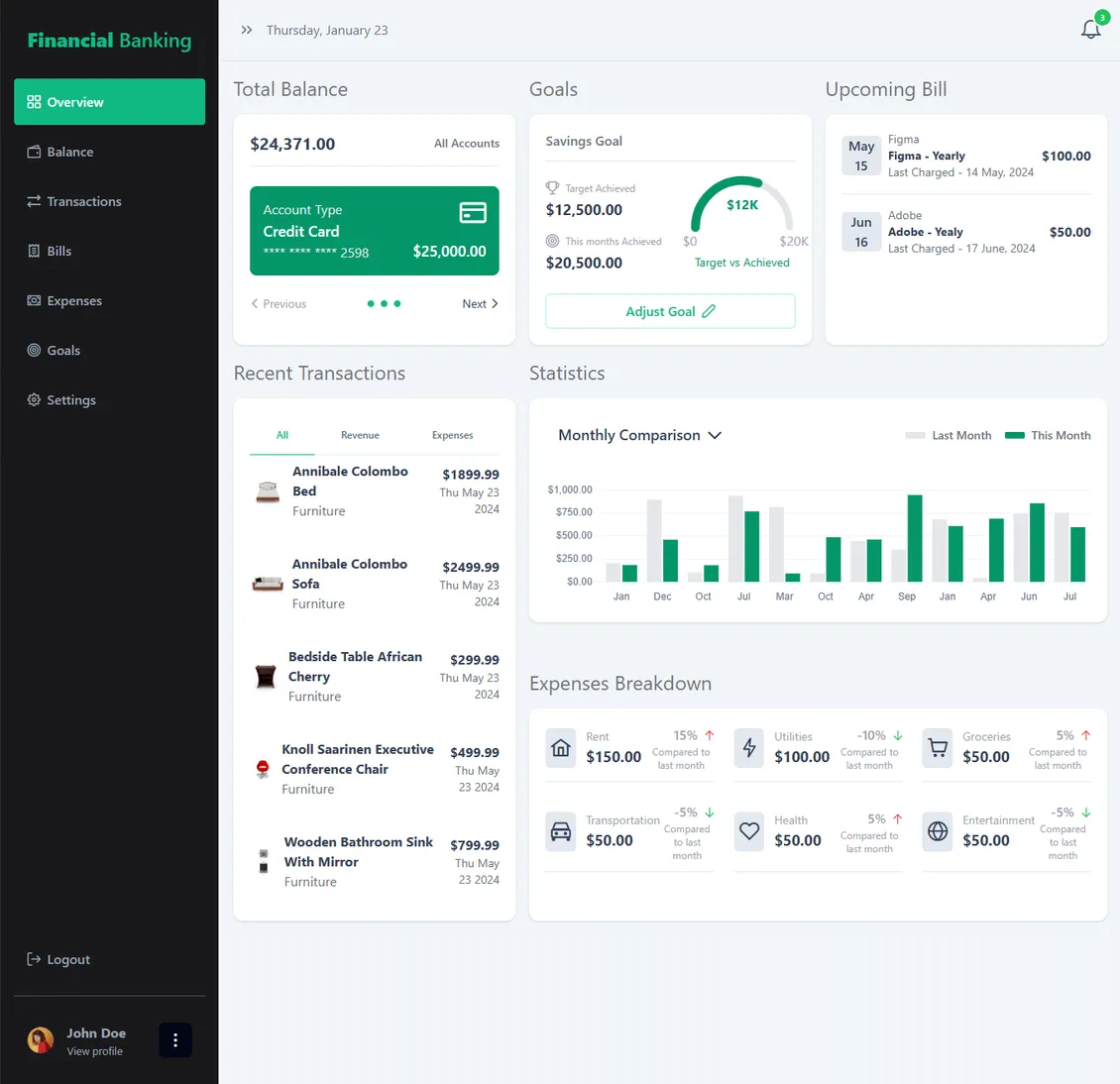Click the Health heart icon

click(x=748, y=831)
